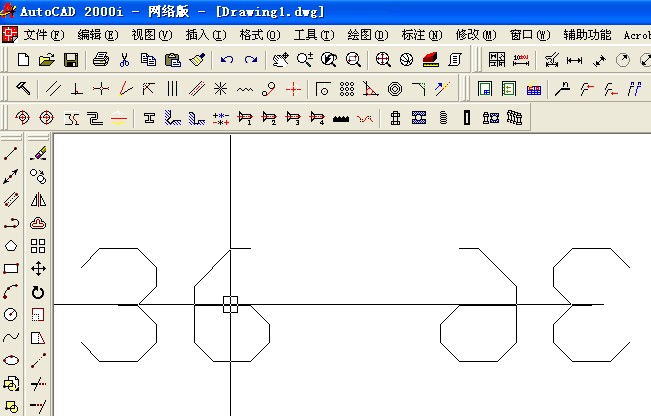Screen dimensions: 651x416
Task: Click the linear dimension icon in top-right toolbar
Action: (x=575, y=61)
